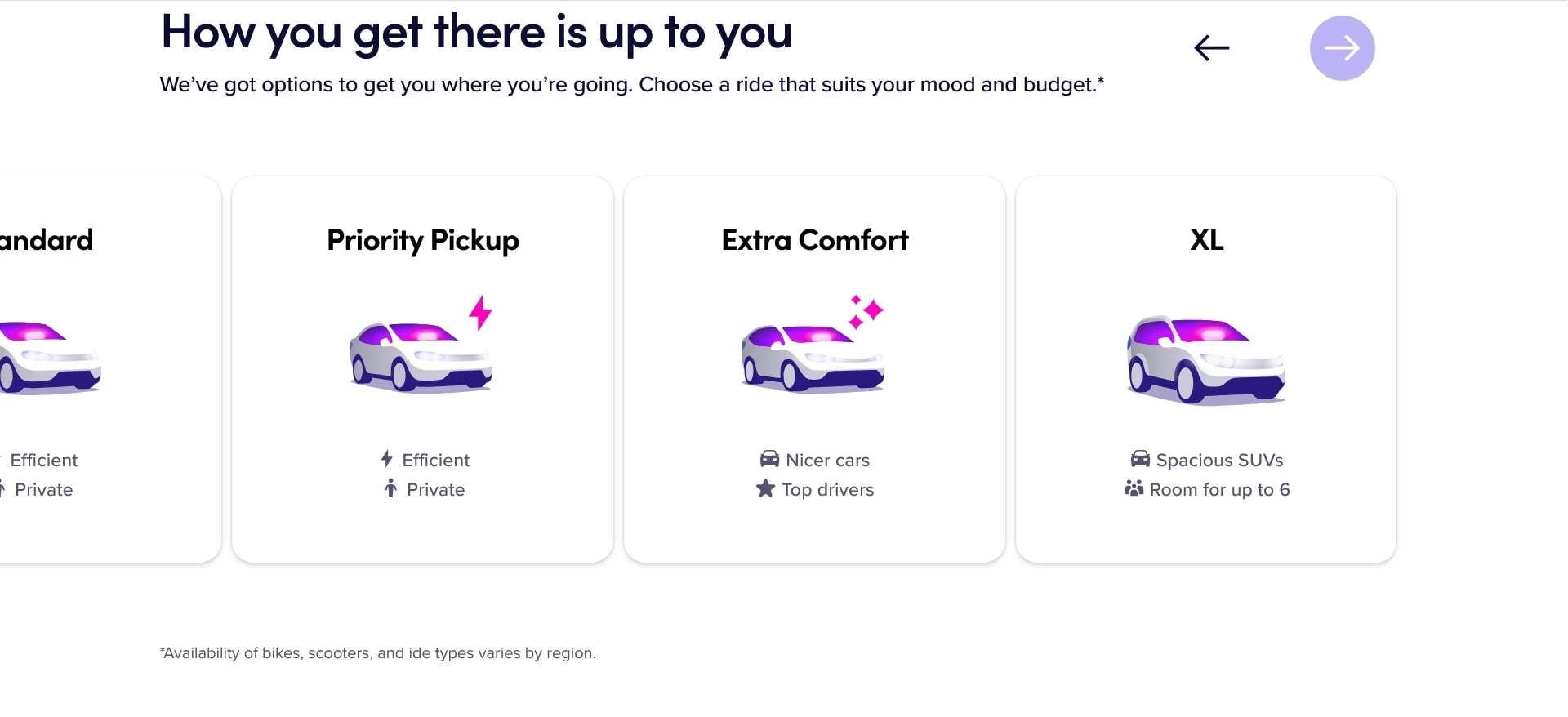Click the availability disclaimer footnote text
Viewport: 1568px width, 717px height.
377,652
